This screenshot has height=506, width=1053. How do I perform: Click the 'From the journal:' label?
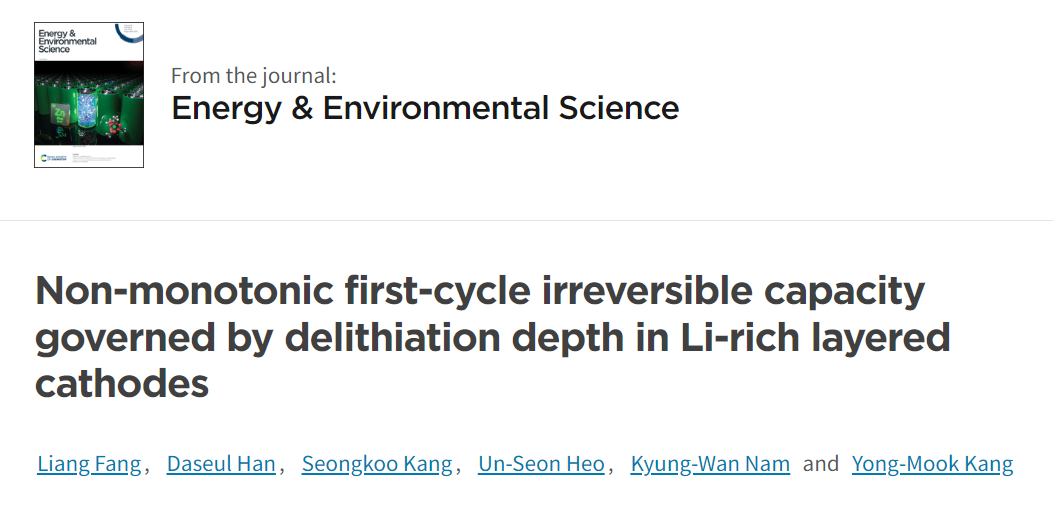click(x=253, y=75)
